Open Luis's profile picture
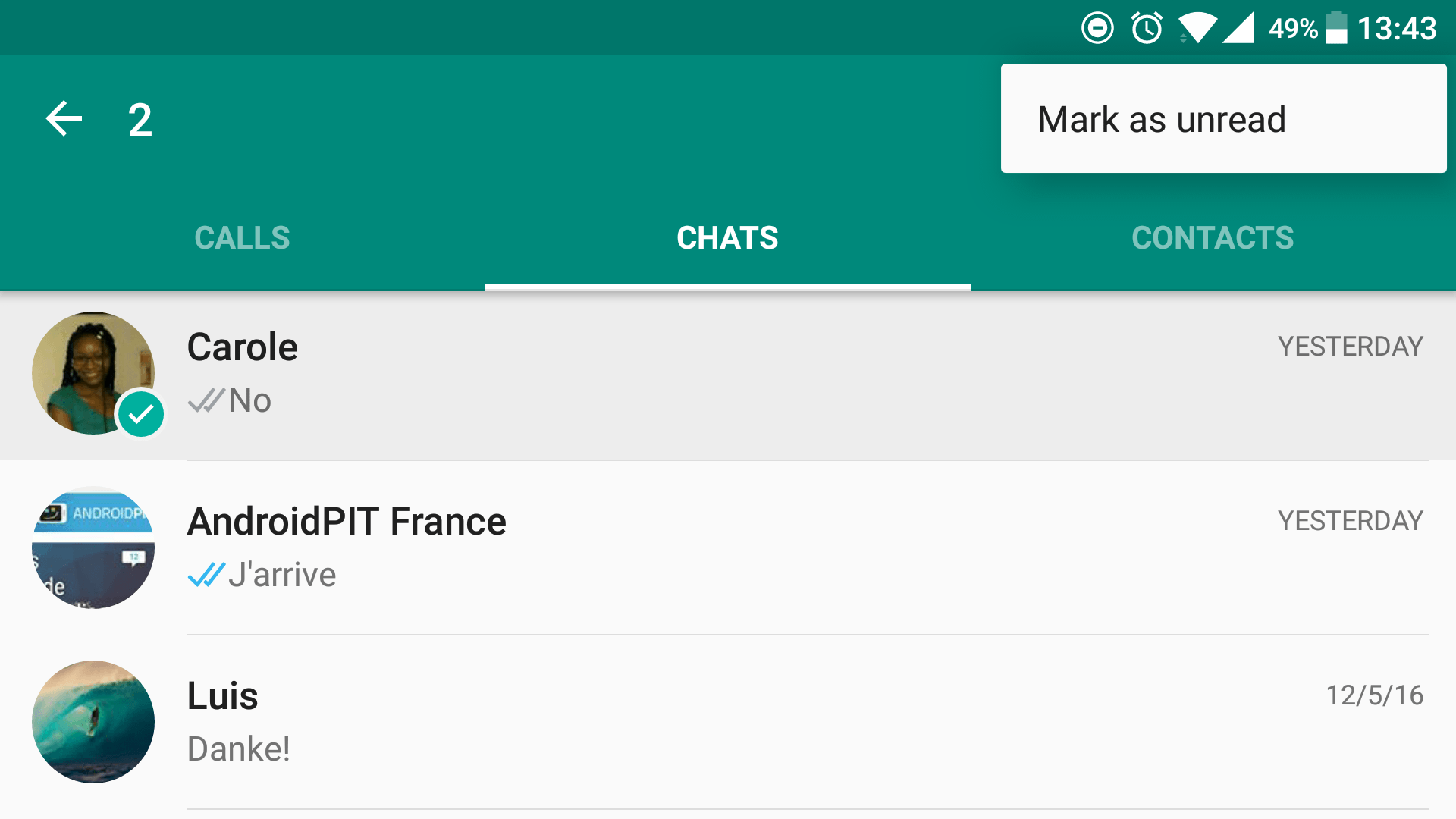The image size is (1456, 819). (x=93, y=721)
